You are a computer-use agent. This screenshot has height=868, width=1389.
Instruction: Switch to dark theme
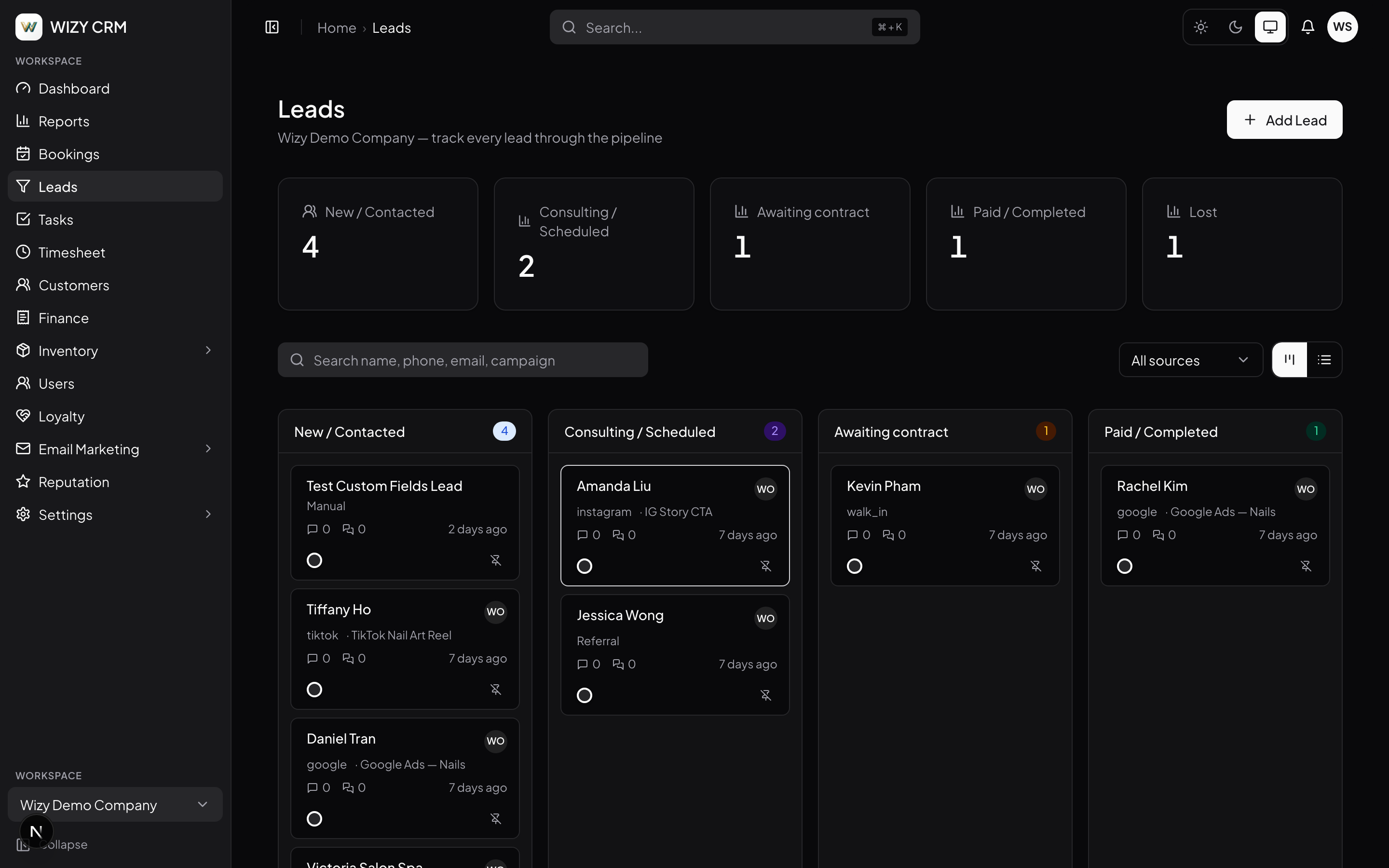click(x=1235, y=27)
